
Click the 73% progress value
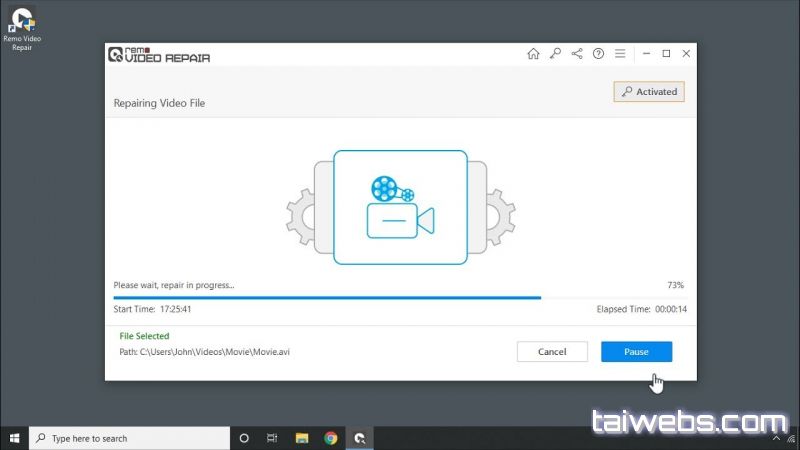click(676, 285)
